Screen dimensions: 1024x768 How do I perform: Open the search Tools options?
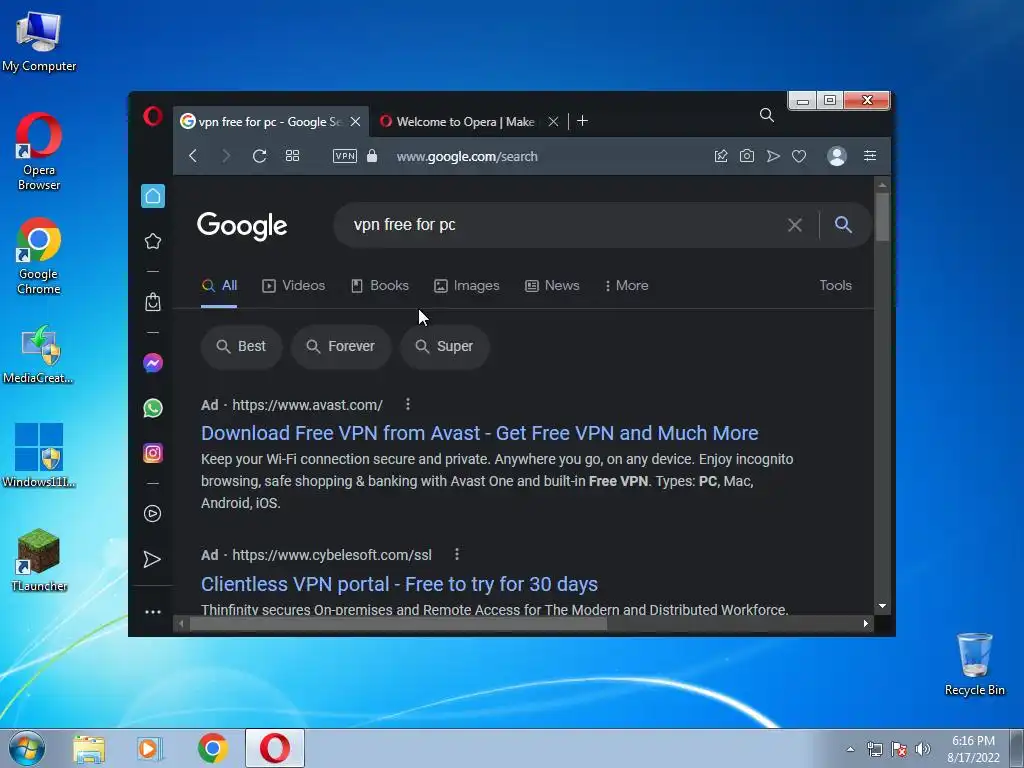835,285
